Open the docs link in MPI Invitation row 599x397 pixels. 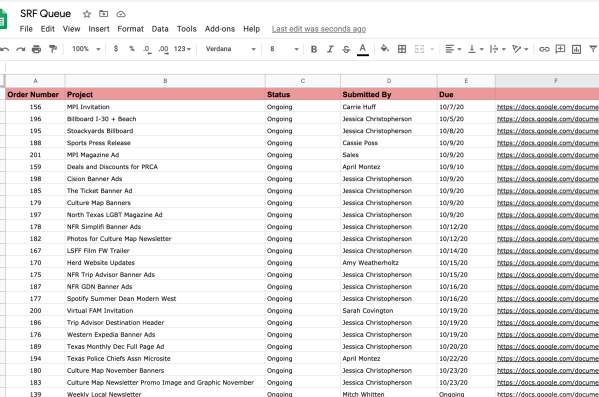(x=547, y=107)
